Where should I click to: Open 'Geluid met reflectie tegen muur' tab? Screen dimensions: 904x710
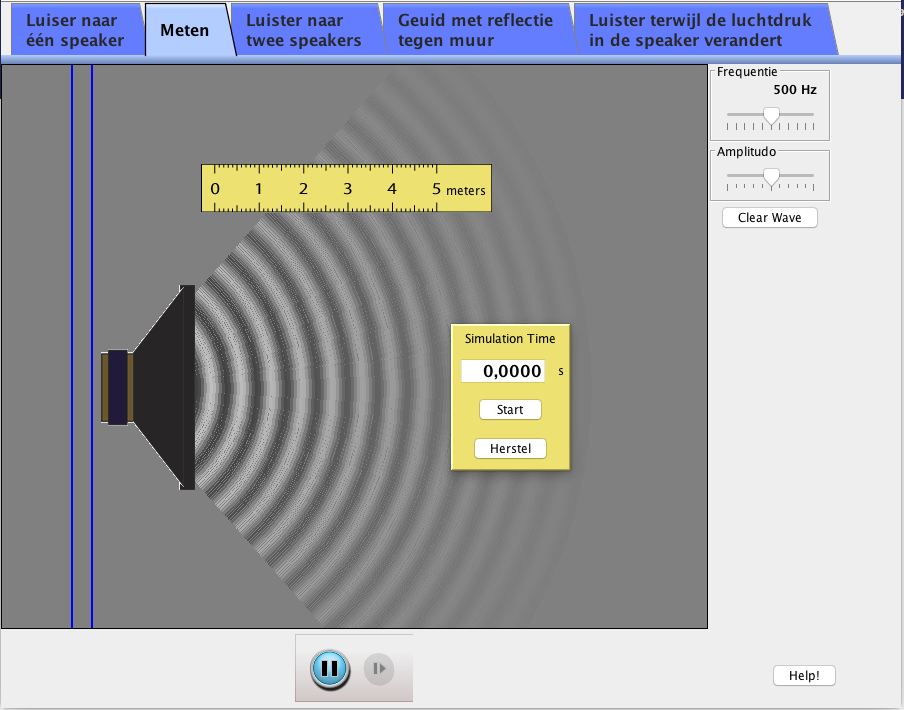click(x=474, y=31)
